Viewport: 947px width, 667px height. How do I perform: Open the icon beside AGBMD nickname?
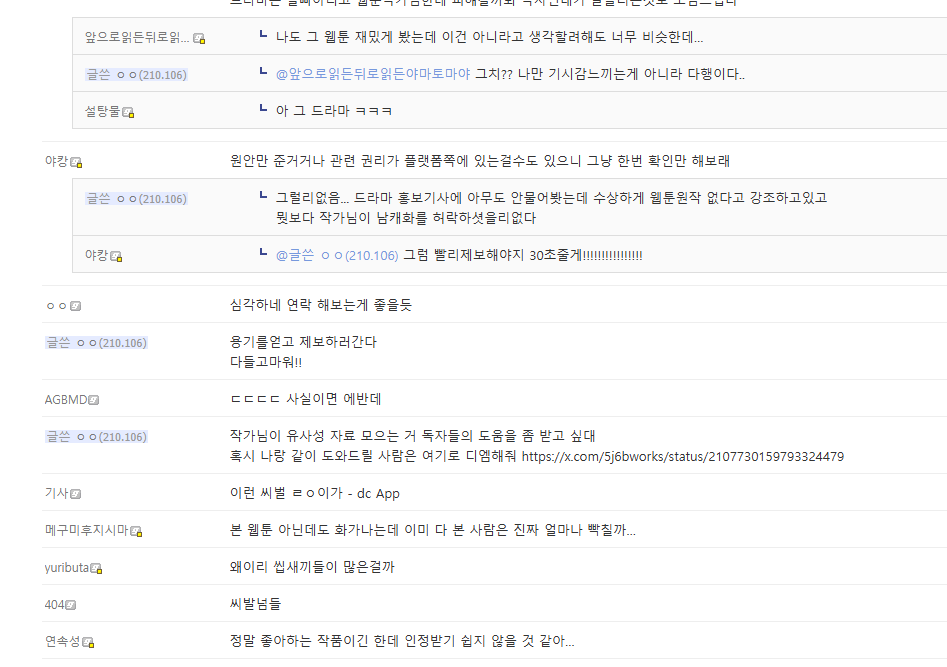[x=94, y=400]
